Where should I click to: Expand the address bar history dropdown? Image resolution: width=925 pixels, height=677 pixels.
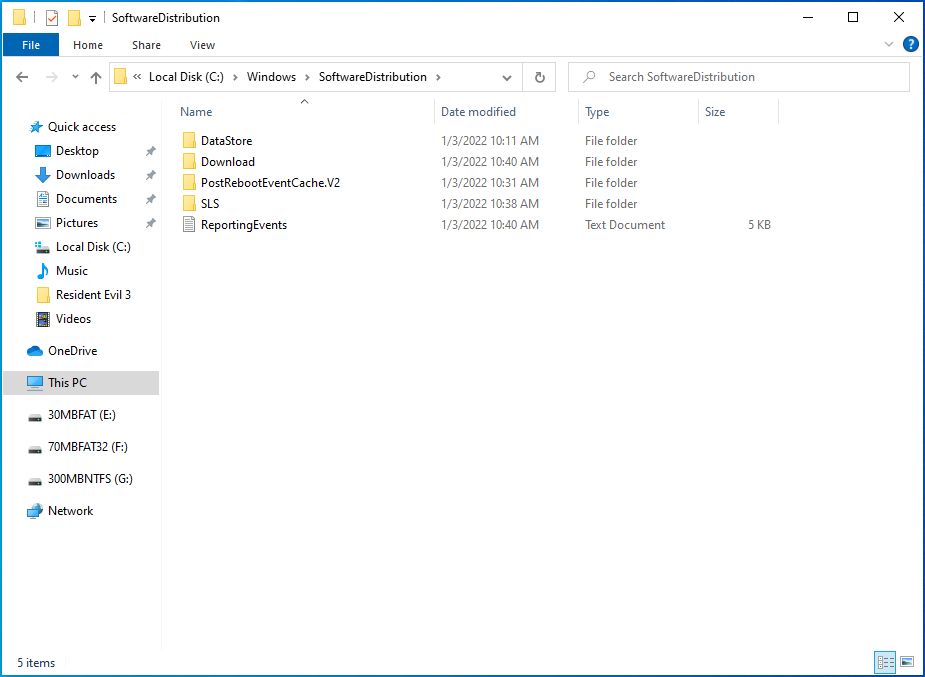pyautogui.click(x=507, y=77)
